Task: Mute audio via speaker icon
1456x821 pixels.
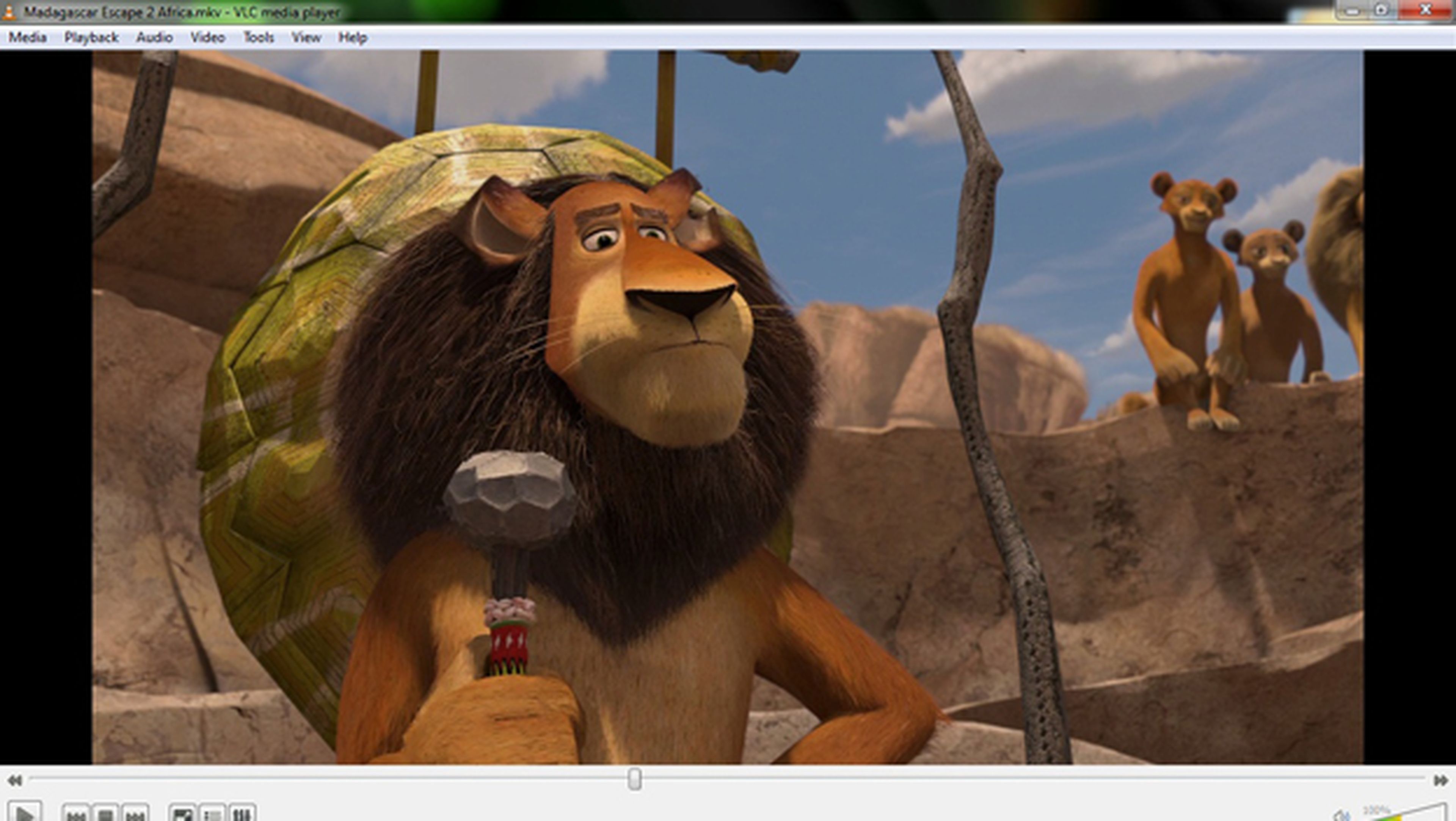Action: pos(1341,815)
